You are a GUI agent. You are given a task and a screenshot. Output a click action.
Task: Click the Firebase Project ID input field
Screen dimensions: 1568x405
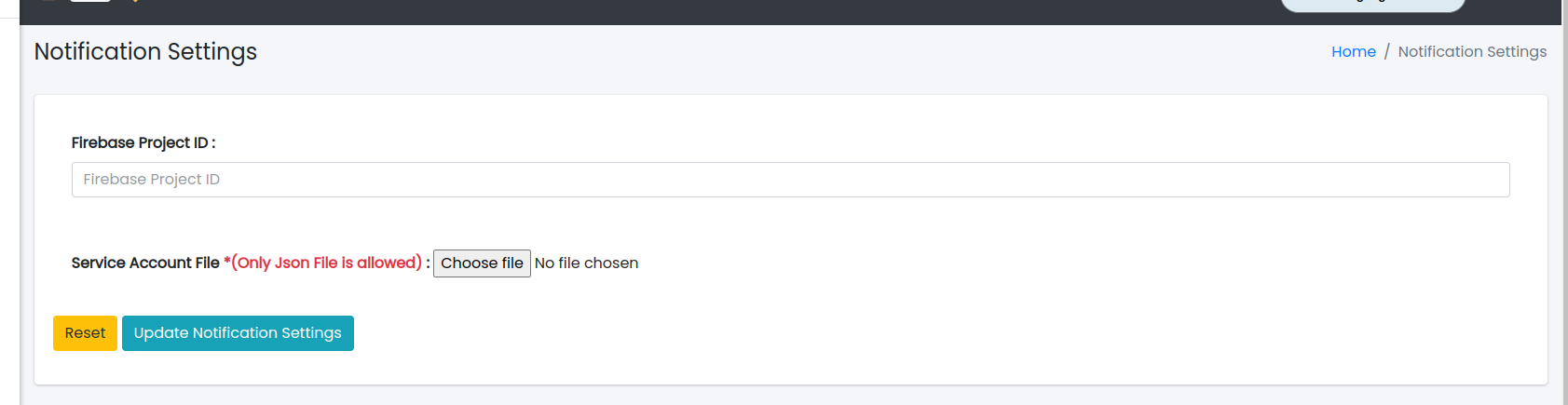point(790,180)
